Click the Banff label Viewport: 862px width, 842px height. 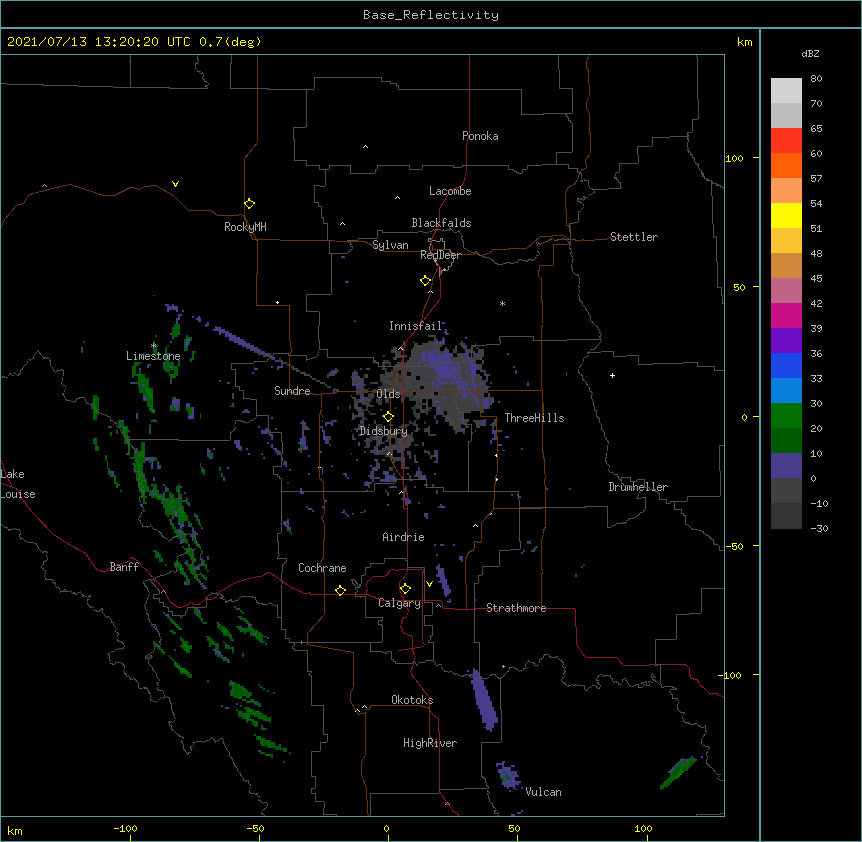[x=124, y=567]
